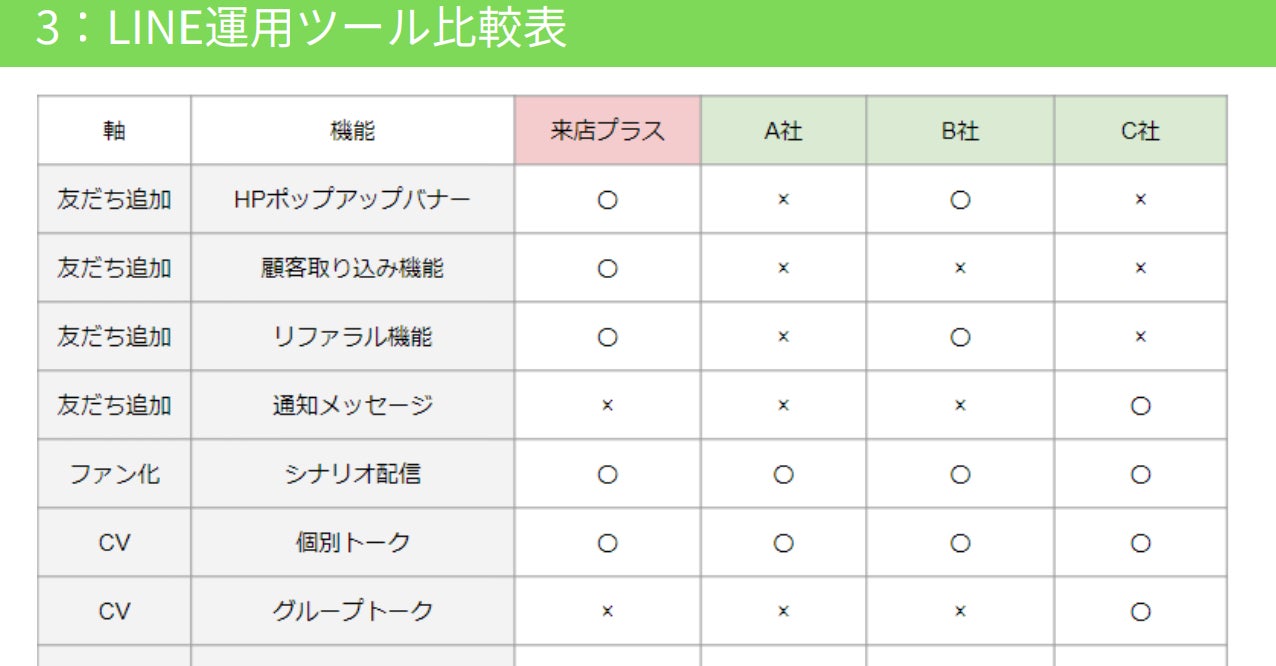Click the circle mark for 来店プラス in HPポップアップバナー row
The image size is (1276, 666).
click(x=607, y=200)
